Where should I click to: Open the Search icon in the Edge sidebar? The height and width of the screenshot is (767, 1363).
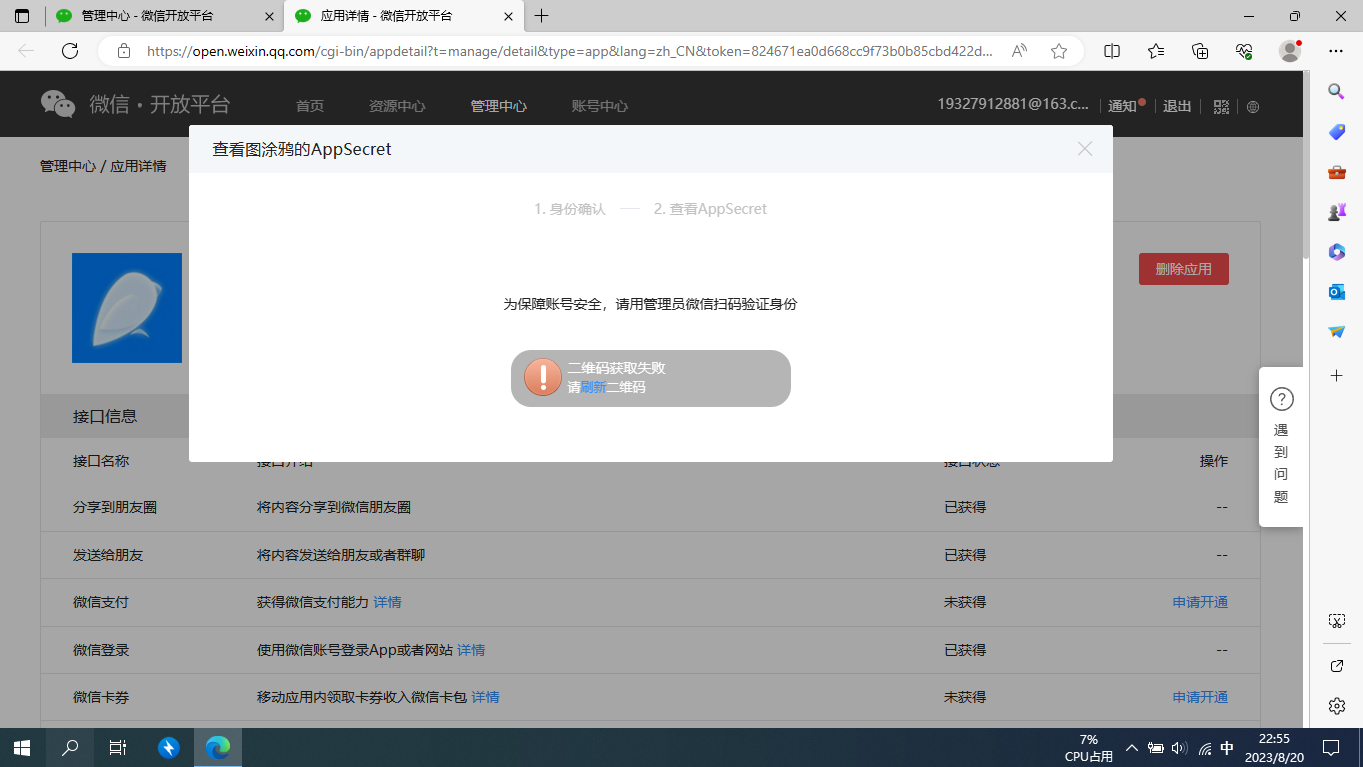[x=1337, y=91]
